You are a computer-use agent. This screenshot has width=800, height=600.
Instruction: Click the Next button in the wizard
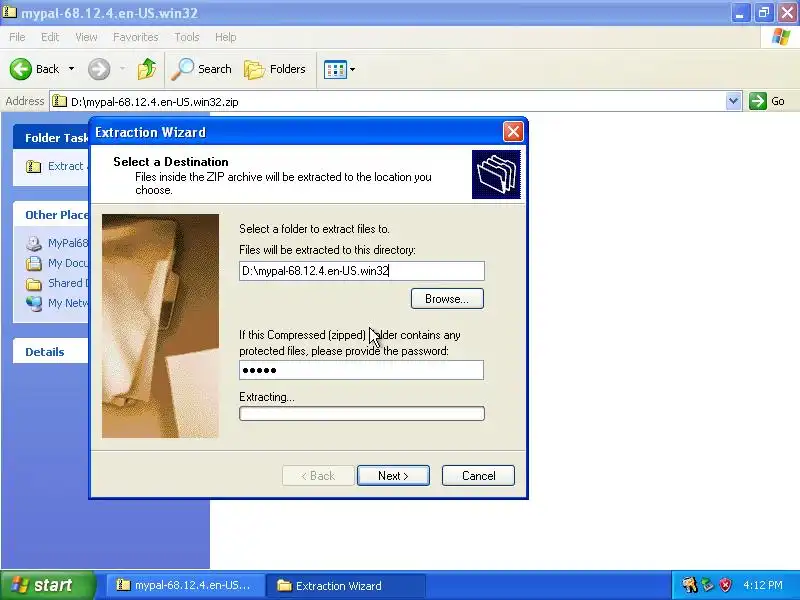pyautogui.click(x=393, y=476)
